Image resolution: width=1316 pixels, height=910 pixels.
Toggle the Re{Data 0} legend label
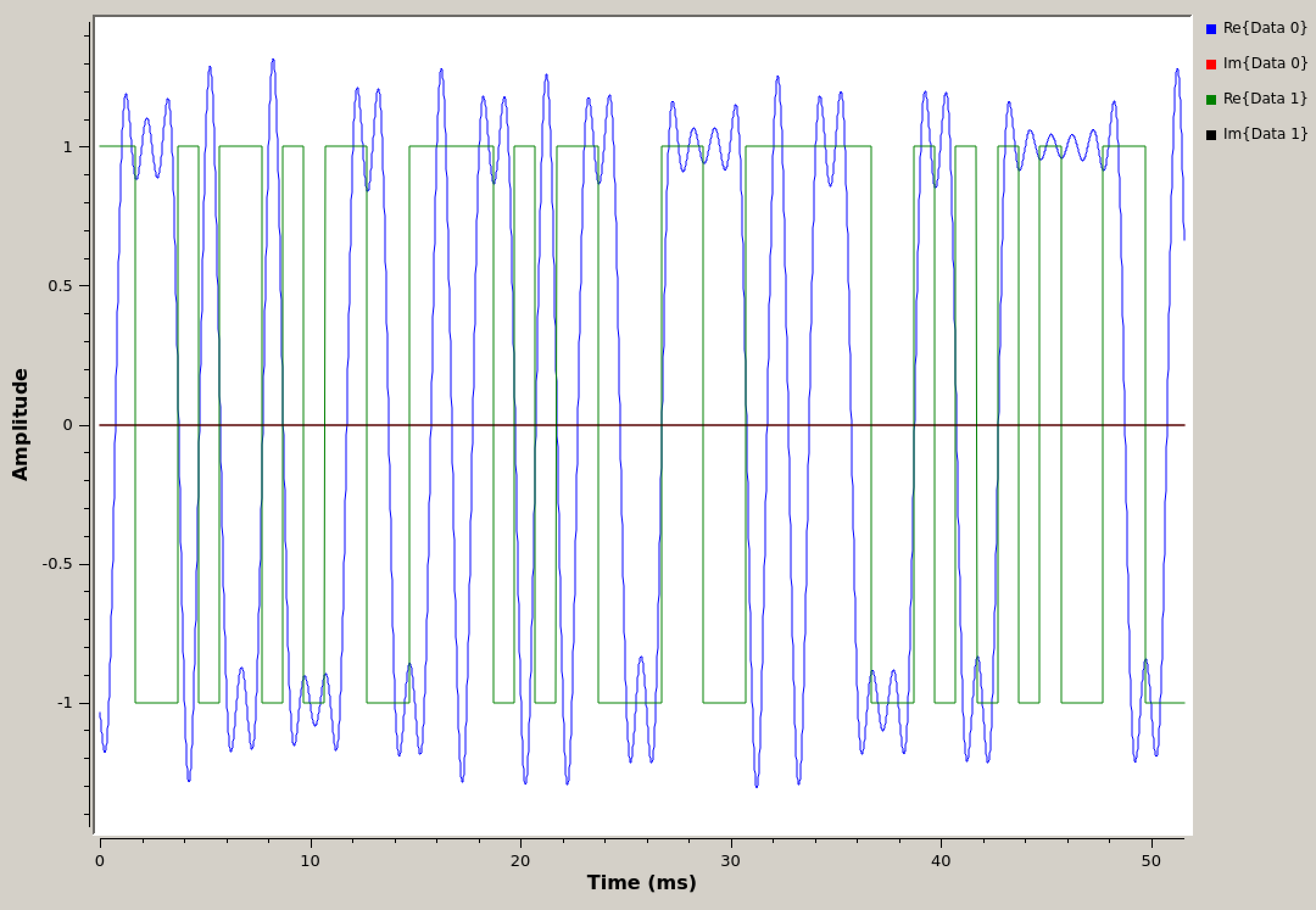click(1265, 28)
